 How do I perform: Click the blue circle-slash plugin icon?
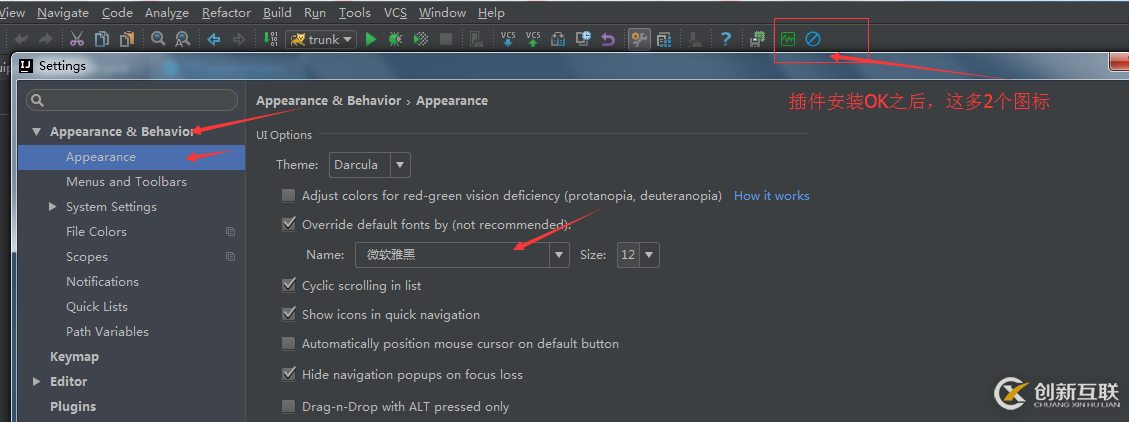[x=813, y=39]
